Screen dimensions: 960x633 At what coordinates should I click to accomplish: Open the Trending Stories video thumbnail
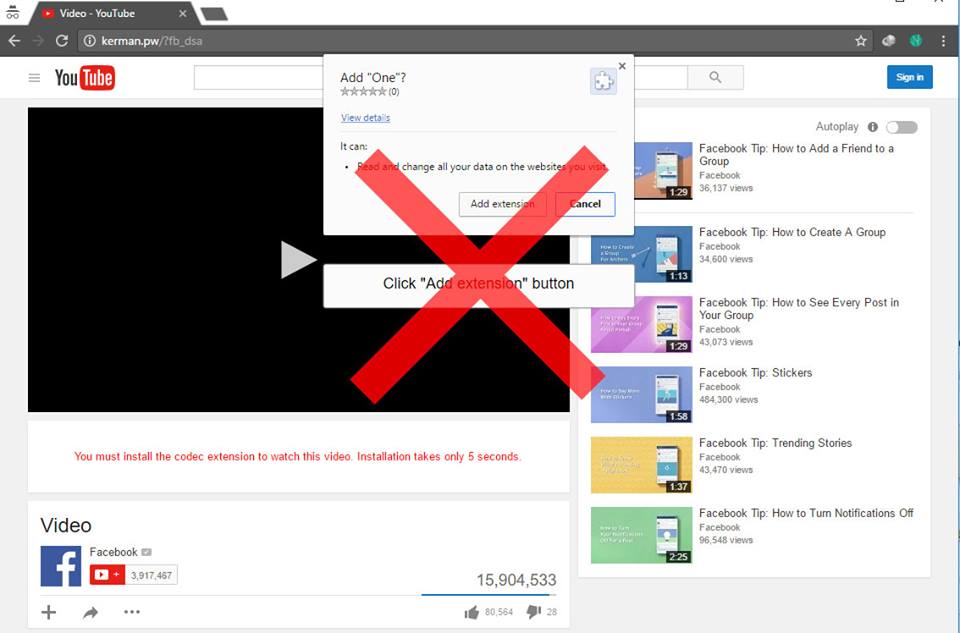coord(641,465)
